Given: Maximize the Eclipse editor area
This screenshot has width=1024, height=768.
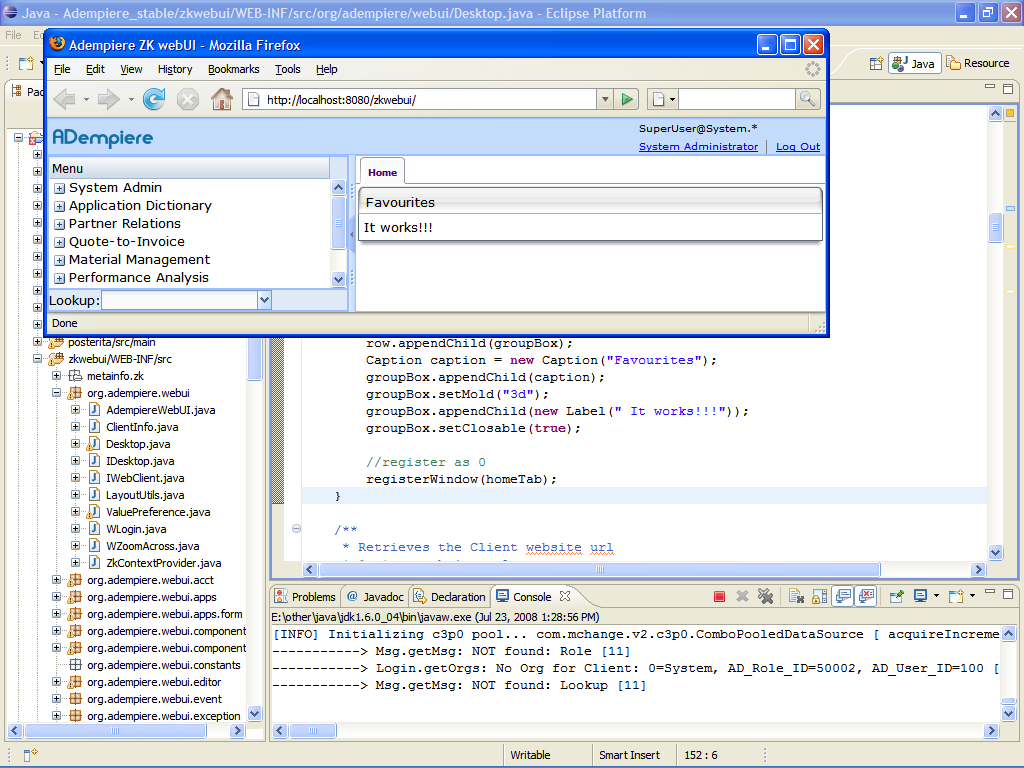Looking at the screenshot, I should tap(1008, 88).
